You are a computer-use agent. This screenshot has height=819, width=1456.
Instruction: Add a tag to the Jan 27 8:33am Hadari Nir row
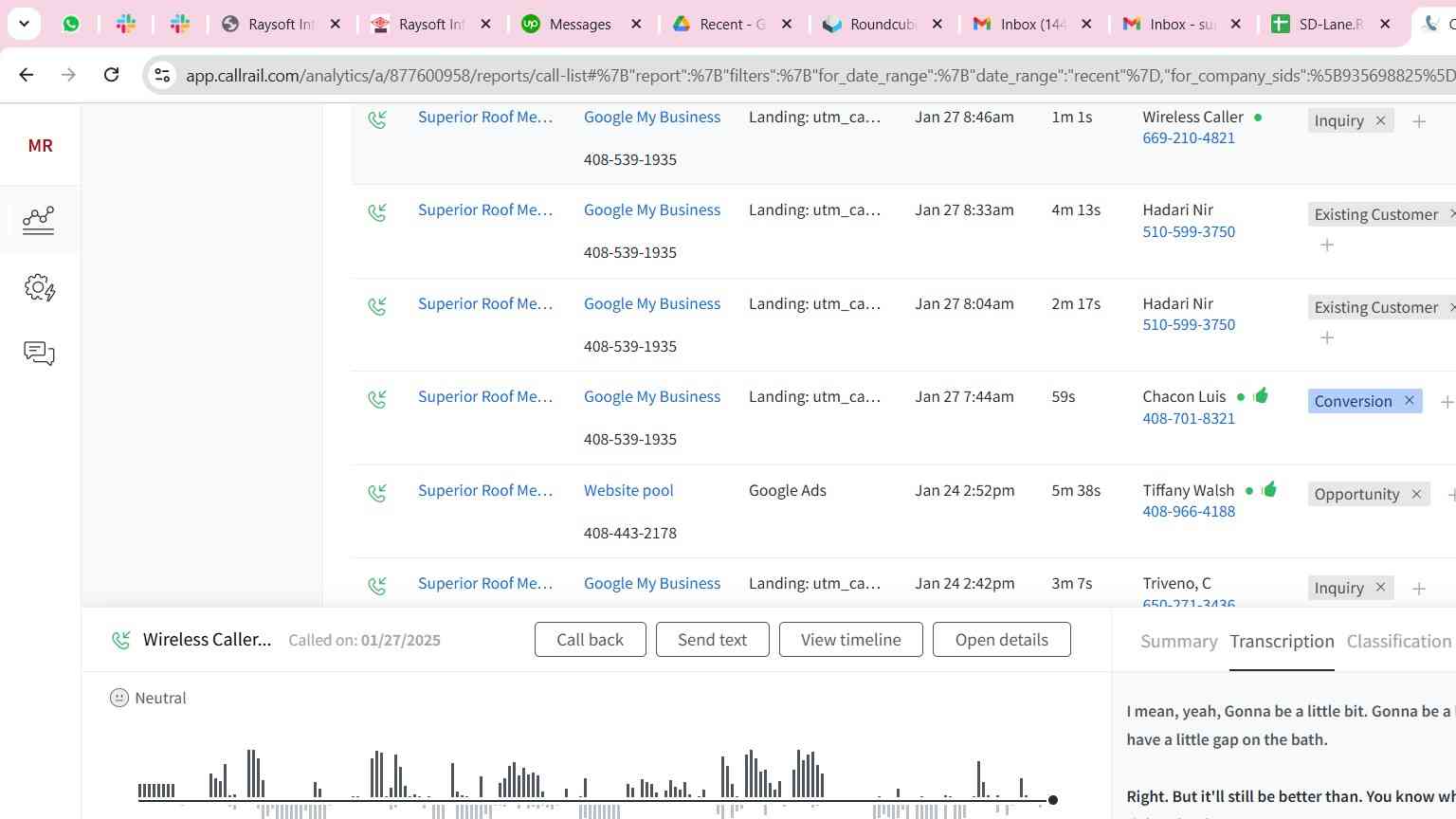1327,246
